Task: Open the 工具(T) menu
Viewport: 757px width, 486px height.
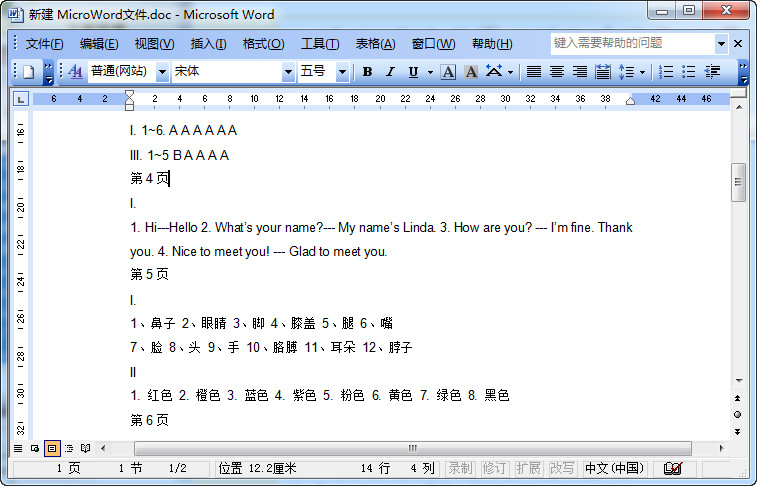Action: coord(320,44)
